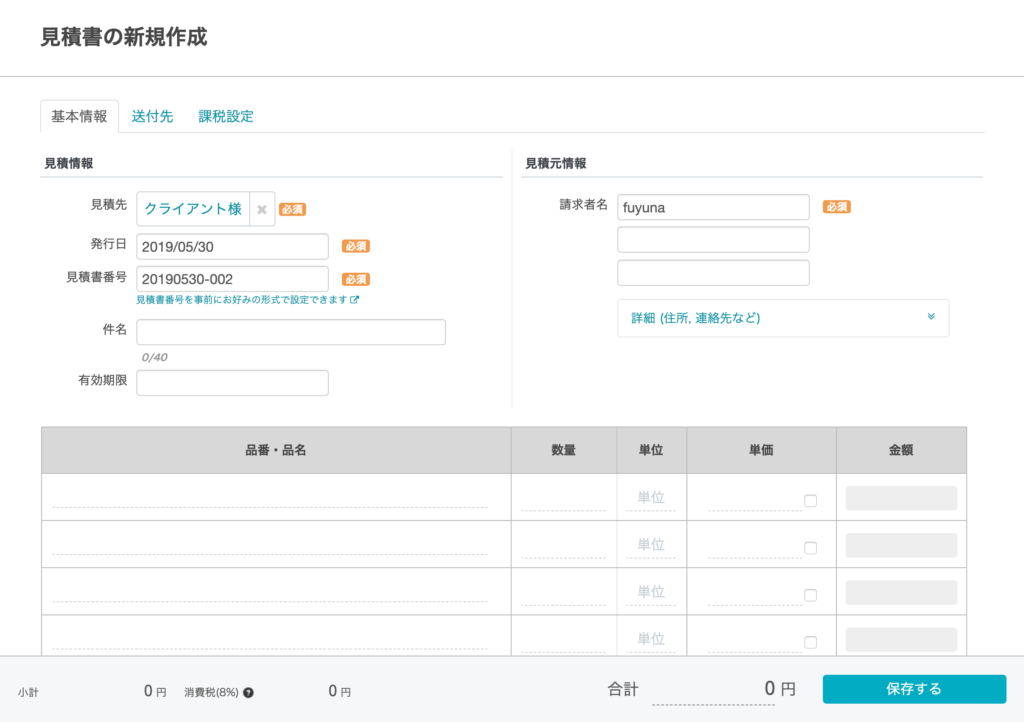Select the 見積書の新規作成 page title

coord(124,37)
